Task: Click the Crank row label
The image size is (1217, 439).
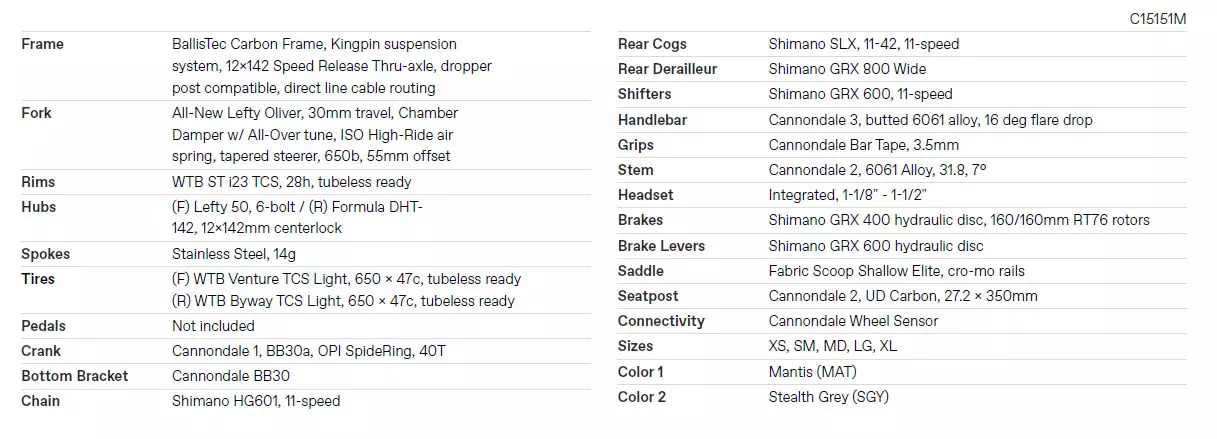Action: [41, 351]
